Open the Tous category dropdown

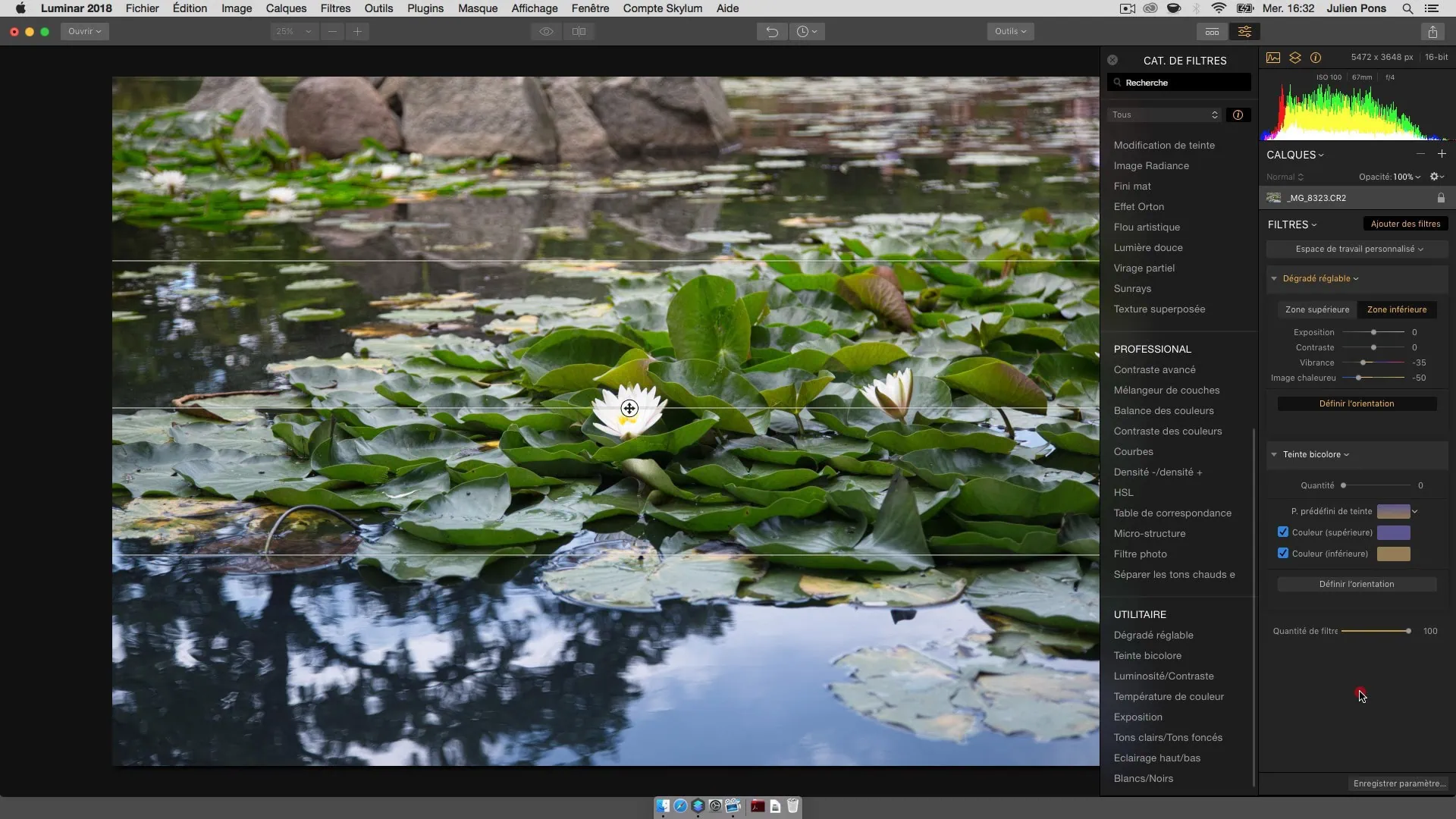pos(1165,115)
